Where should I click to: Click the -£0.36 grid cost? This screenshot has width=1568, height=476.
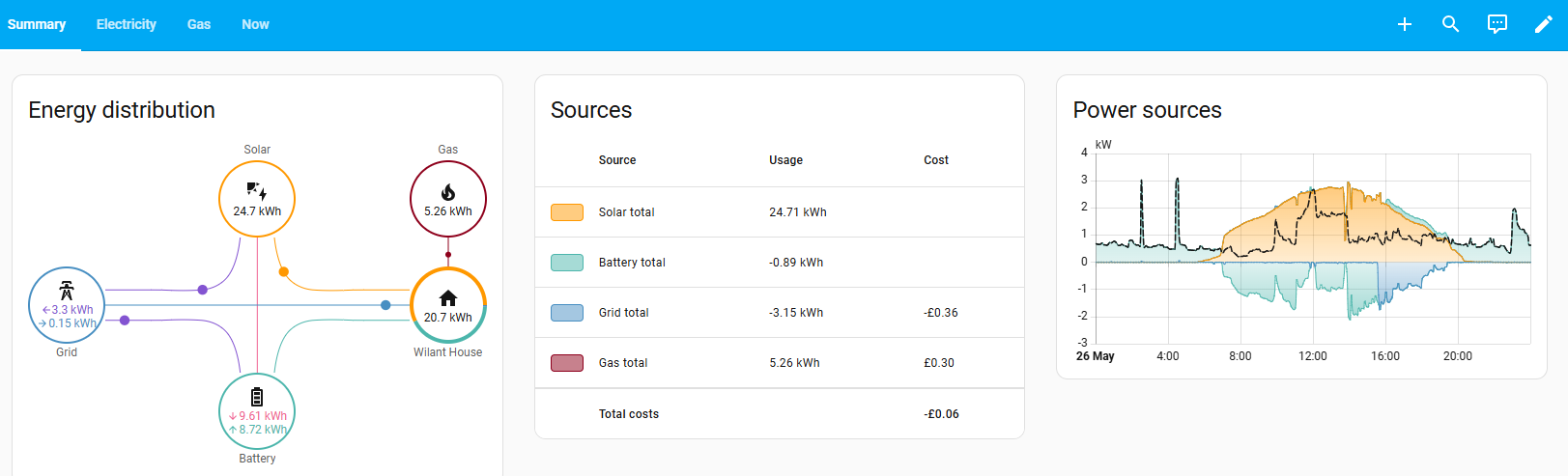tap(941, 313)
